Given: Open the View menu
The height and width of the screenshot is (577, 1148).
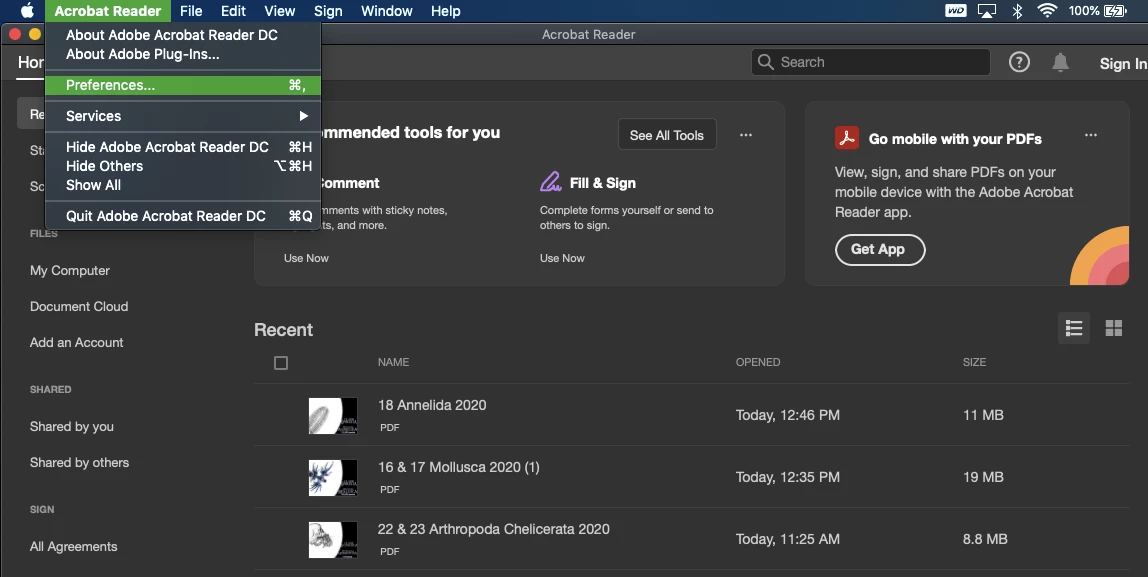Looking at the screenshot, I should 280,11.
